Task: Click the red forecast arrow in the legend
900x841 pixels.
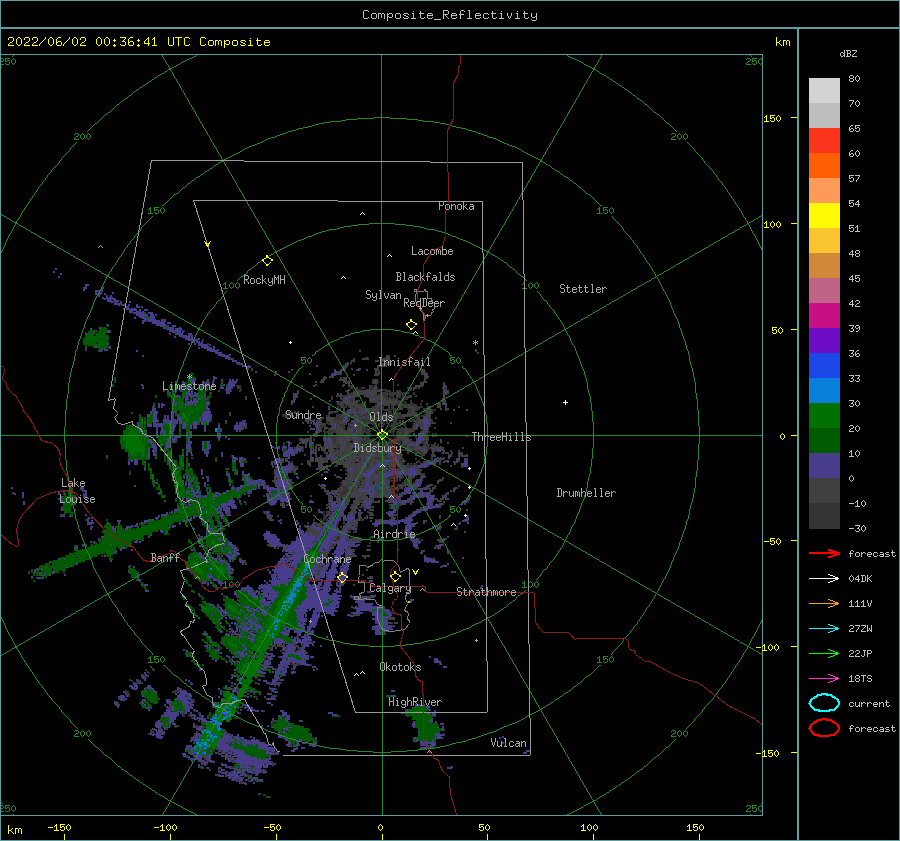Action: (x=824, y=553)
